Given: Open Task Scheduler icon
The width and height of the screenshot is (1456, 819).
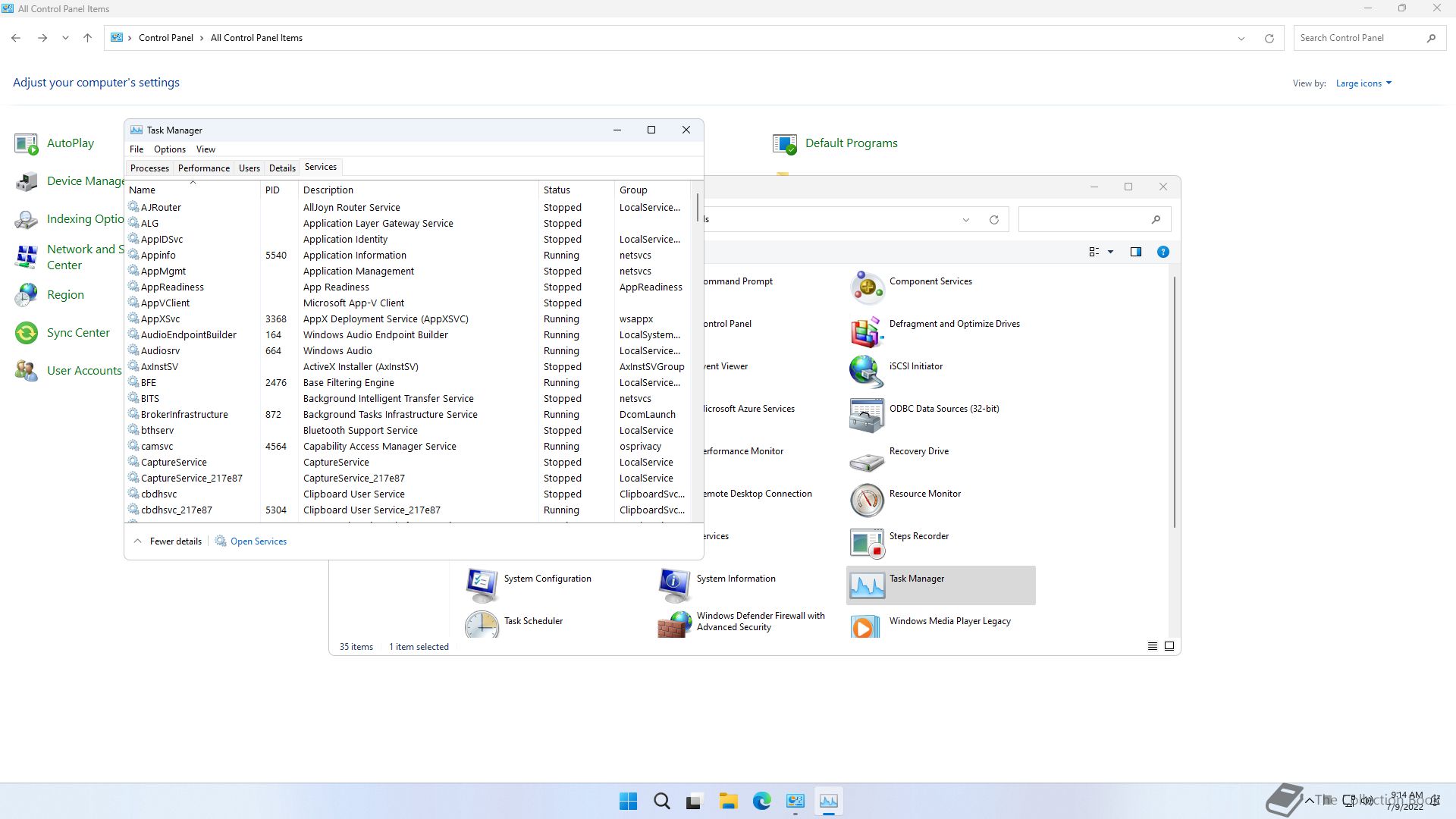Looking at the screenshot, I should [482, 626].
